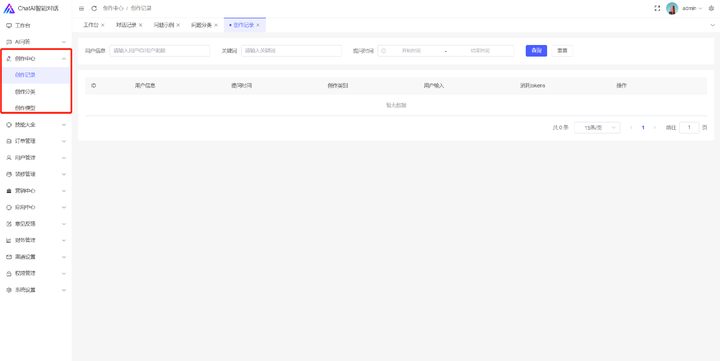720x361 pixels.
Task: Click the 重置 reset button
Action: pyautogui.click(x=562, y=51)
